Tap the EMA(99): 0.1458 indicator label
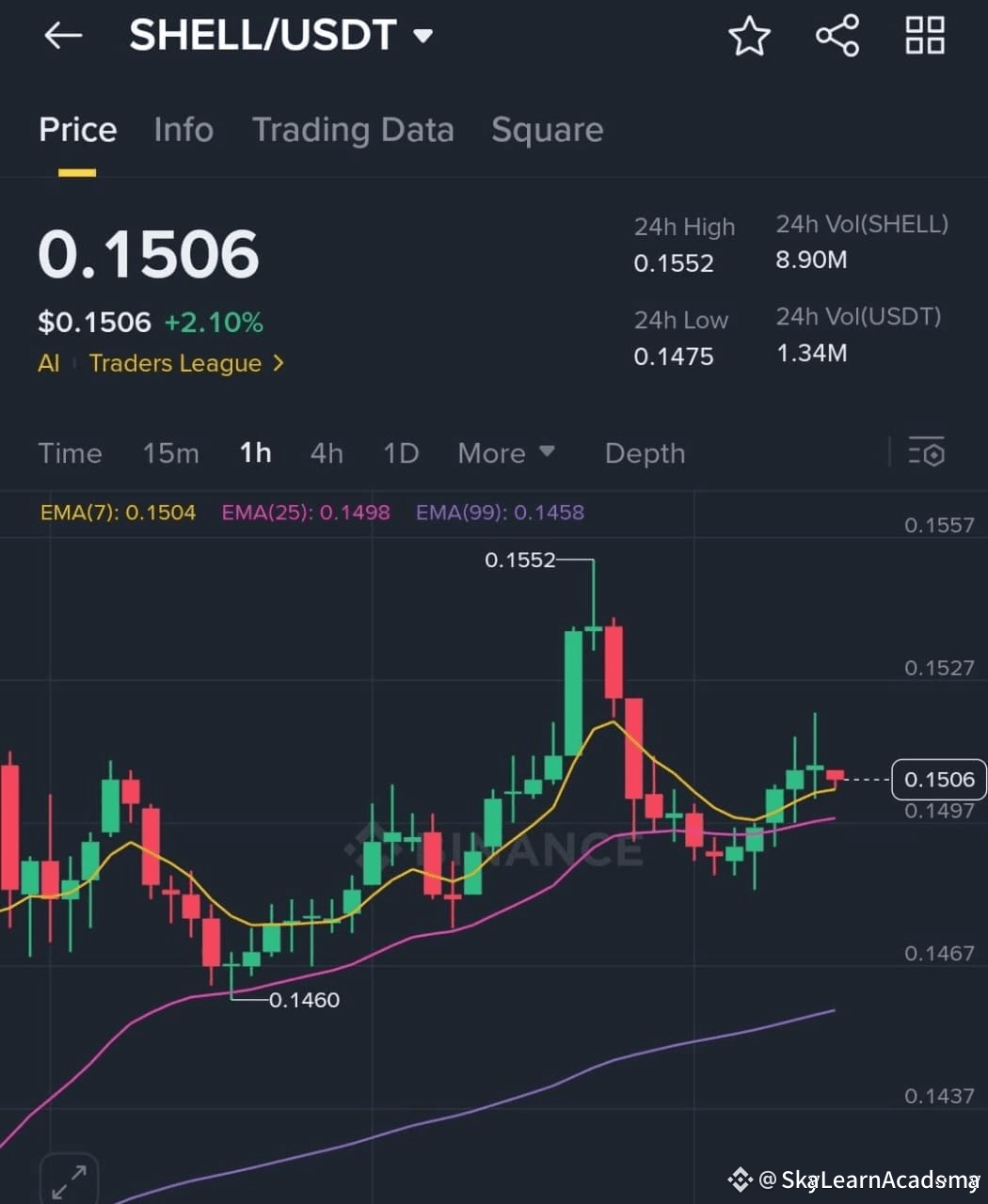The width and height of the screenshot is (988, 1204). pos(500,513)
